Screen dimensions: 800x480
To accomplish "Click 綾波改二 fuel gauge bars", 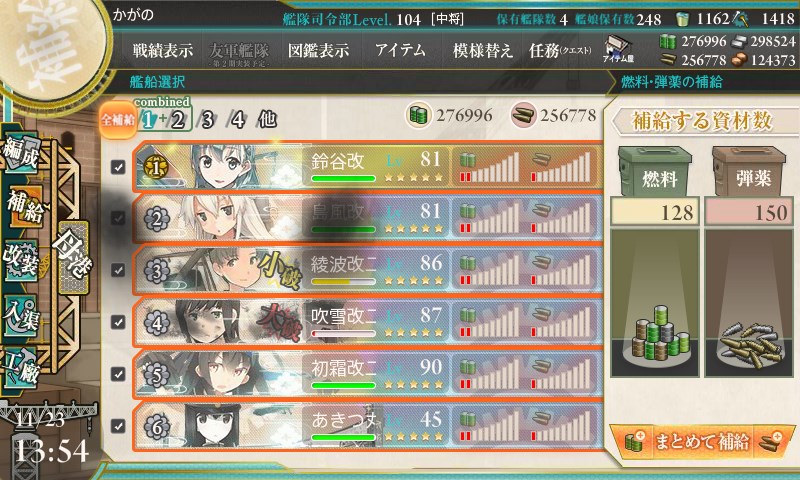I will (x=489, y=270).
